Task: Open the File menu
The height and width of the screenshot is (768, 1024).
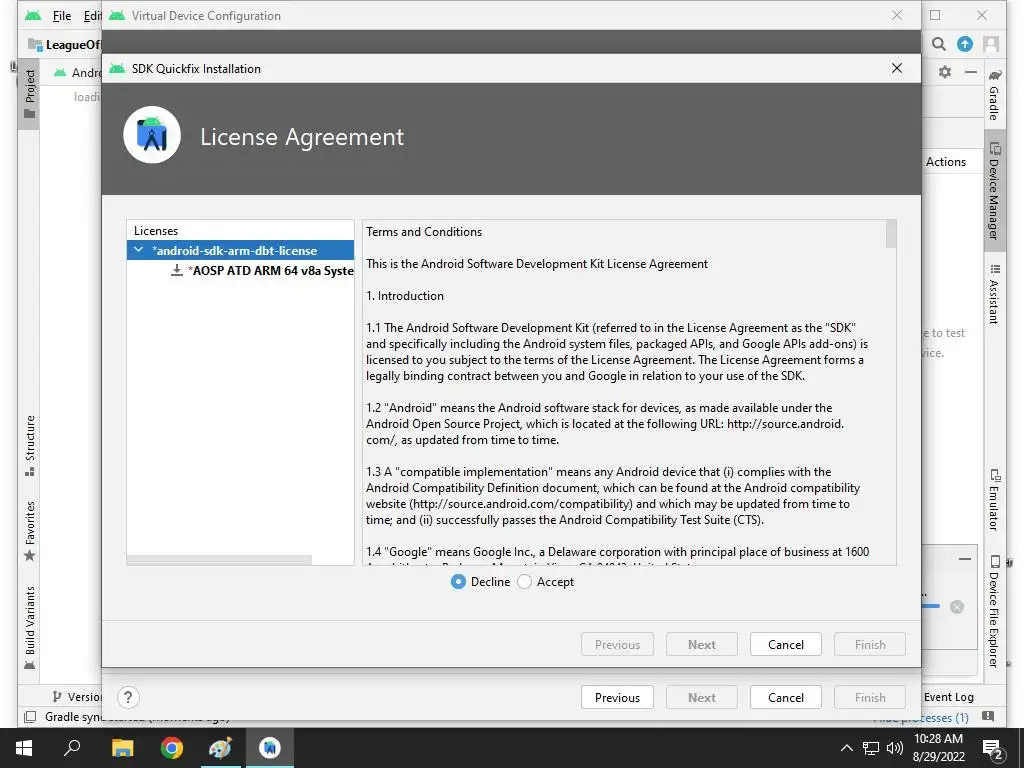Action: coord(62,16)
